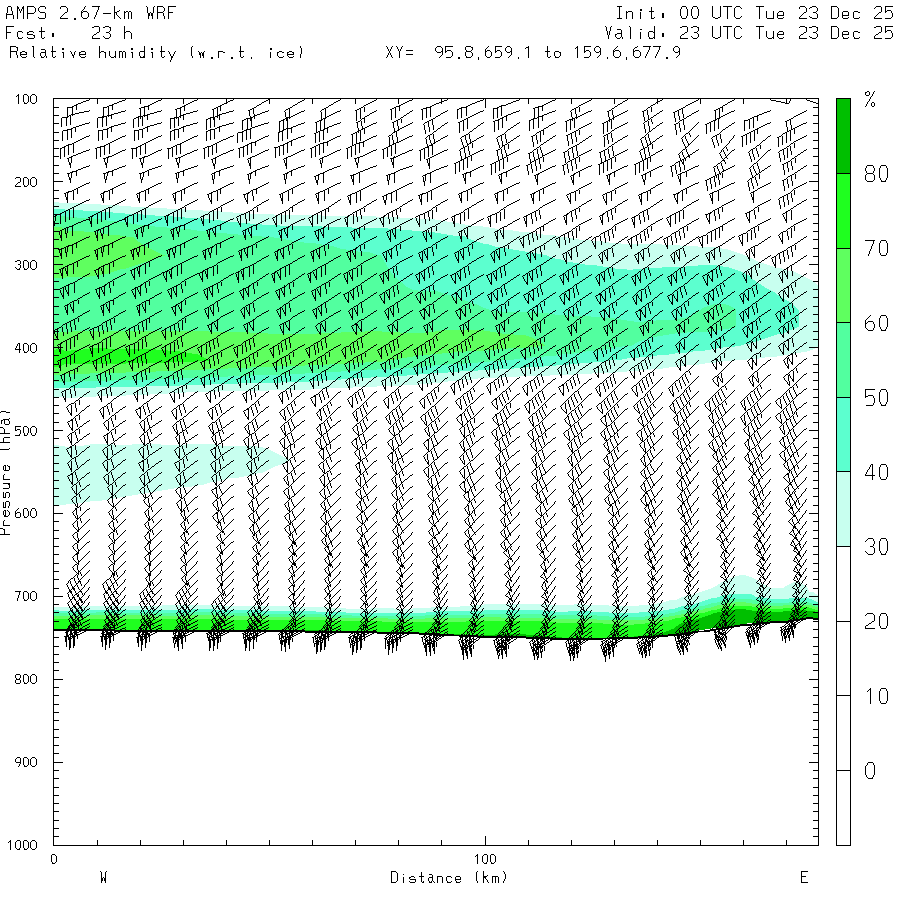Screen dimensions: 900x900
Task: Select the colorbar band between 60 and 70
Action: [843, 285]
